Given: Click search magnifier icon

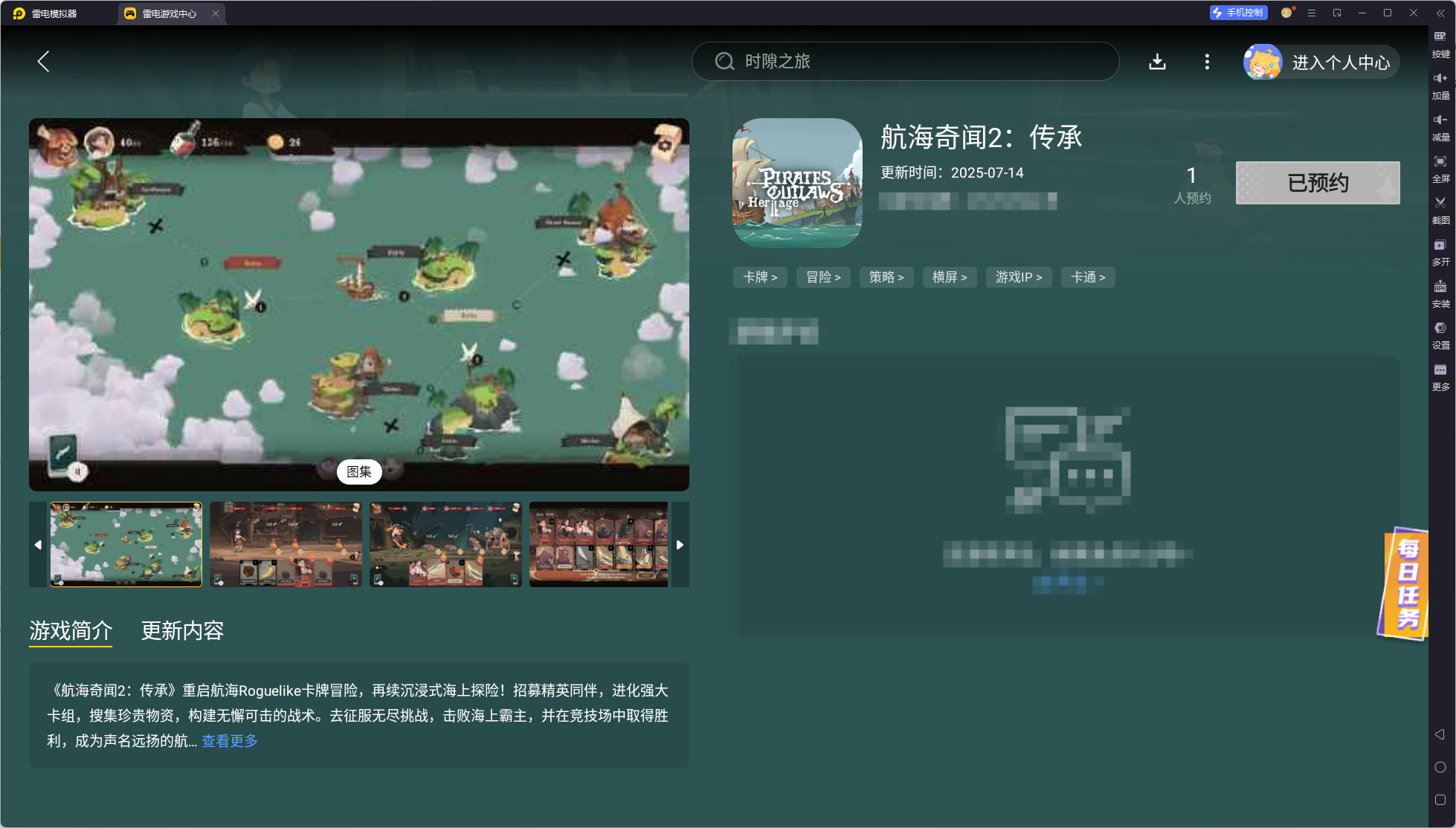Looking at the screenshot, I should pos(724,62).
